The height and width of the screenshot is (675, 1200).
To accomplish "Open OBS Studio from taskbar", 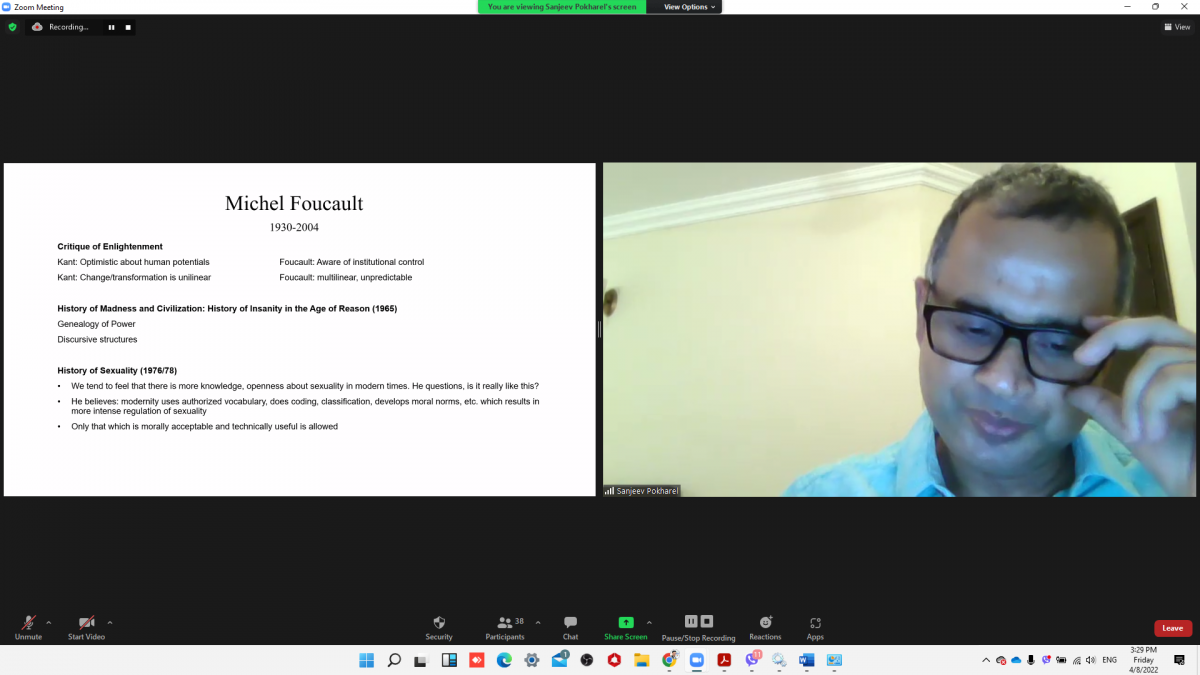I will [587, 660].
